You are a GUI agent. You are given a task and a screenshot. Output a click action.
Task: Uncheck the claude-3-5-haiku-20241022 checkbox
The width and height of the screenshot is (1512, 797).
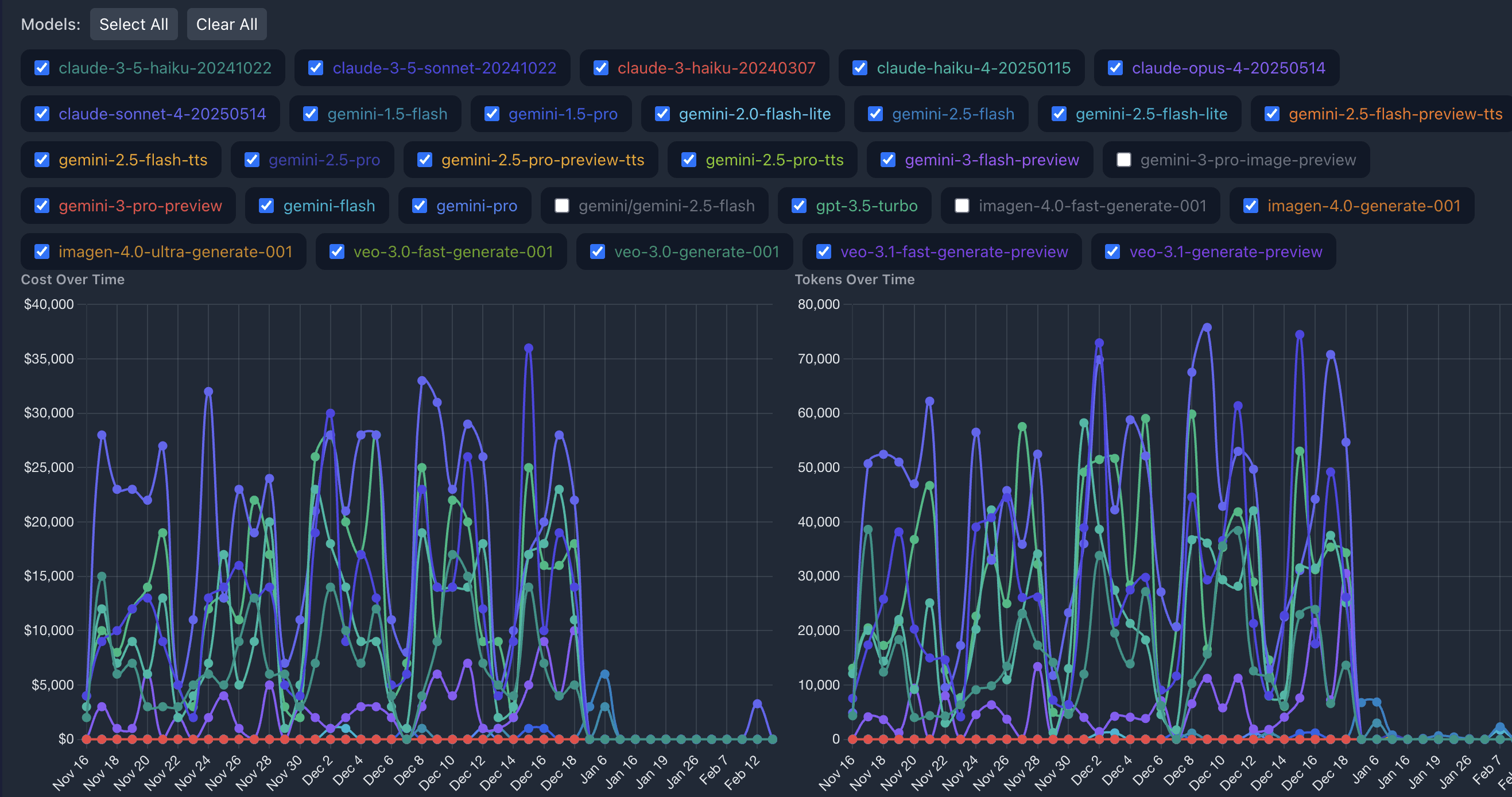42,68
